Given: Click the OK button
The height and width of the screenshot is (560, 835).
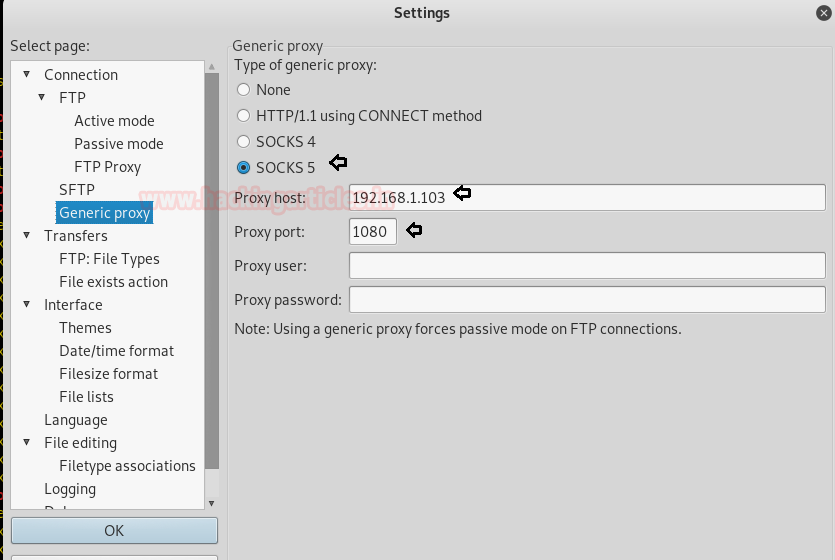Looking at the screenshot, I should click(x=114, y=530).
